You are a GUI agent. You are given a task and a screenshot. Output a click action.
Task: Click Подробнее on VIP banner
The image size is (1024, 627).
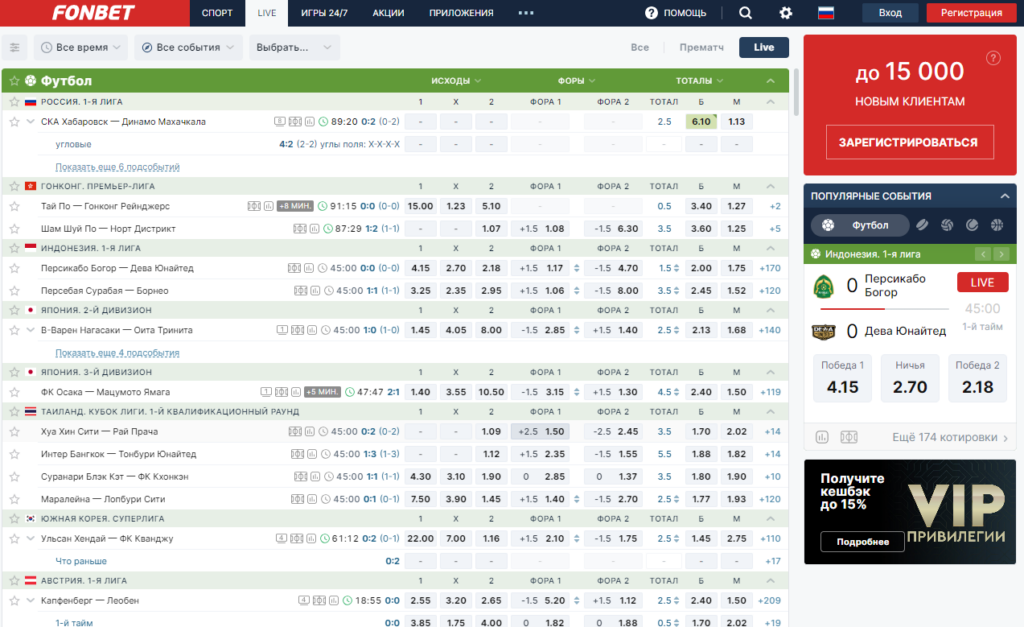[863, 541]
